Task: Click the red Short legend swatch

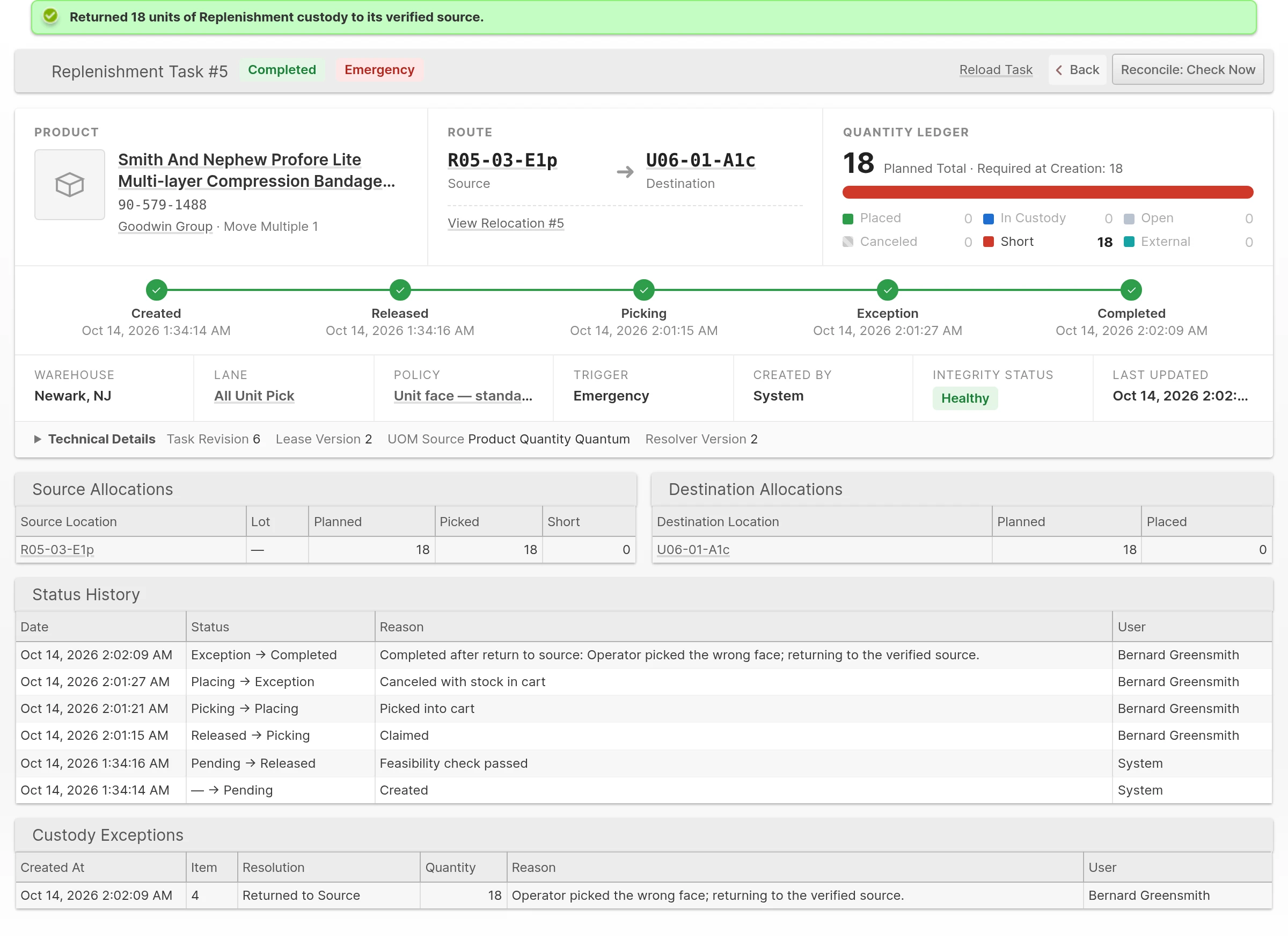Action: (988, 242)
